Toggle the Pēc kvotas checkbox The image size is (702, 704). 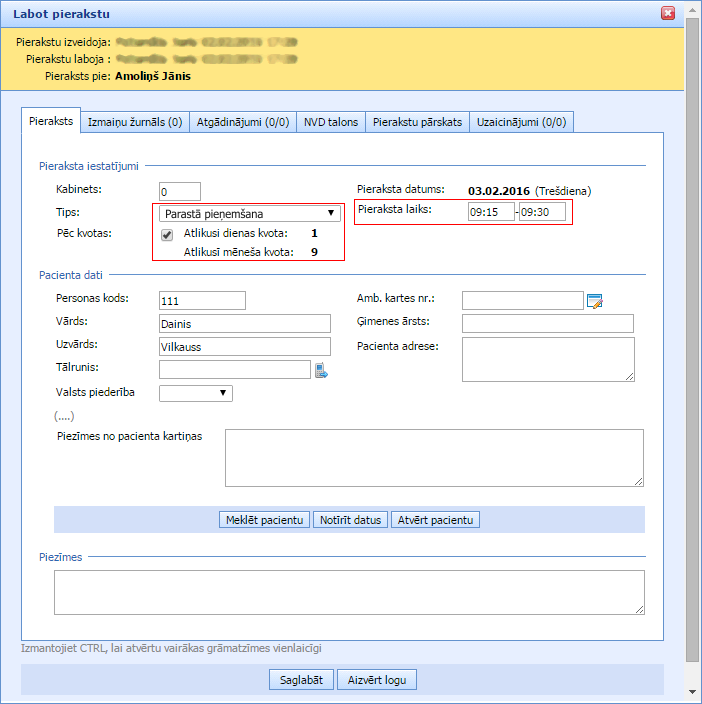167,235
